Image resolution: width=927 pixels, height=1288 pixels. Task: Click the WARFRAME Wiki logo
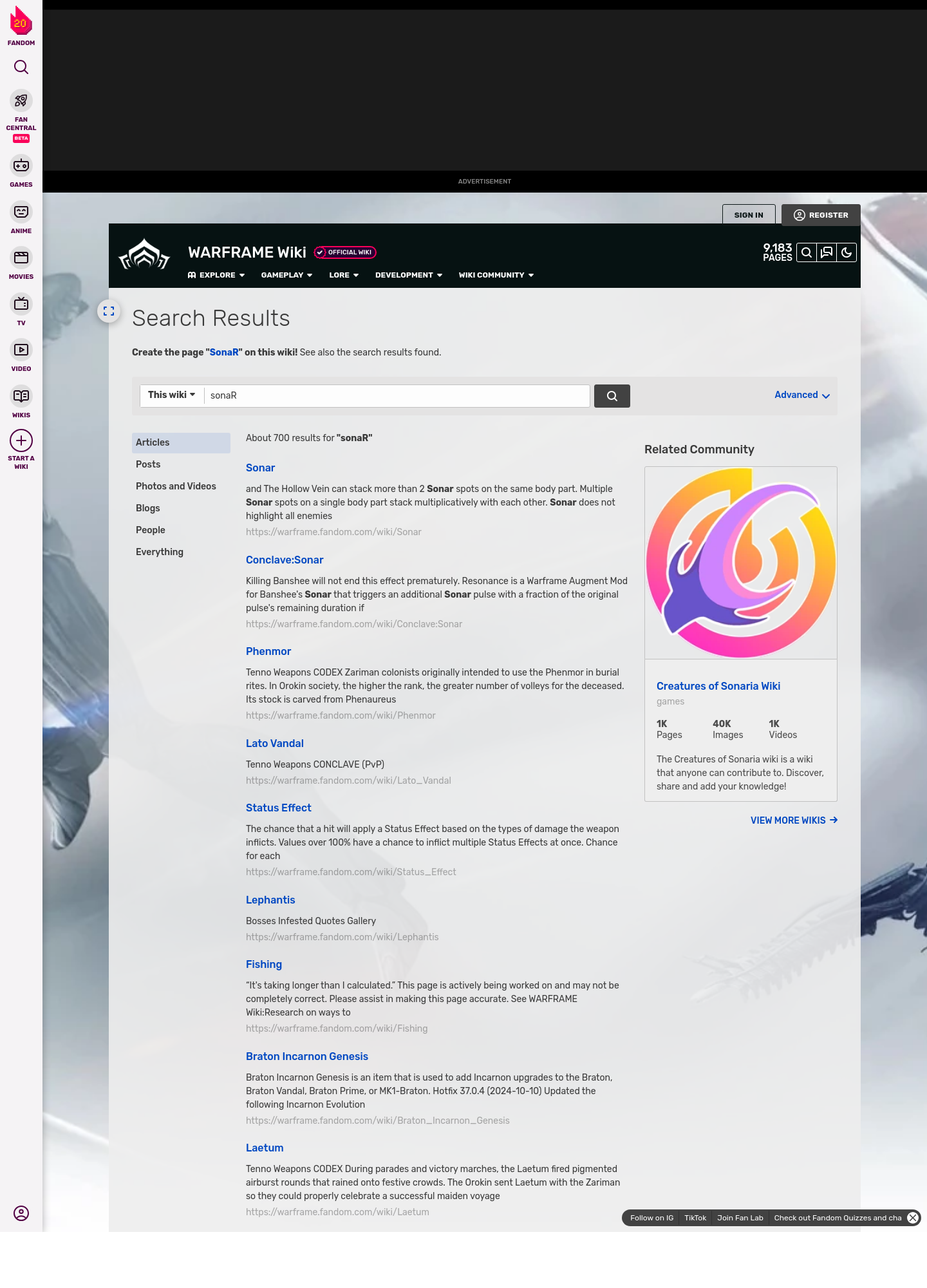144,256
